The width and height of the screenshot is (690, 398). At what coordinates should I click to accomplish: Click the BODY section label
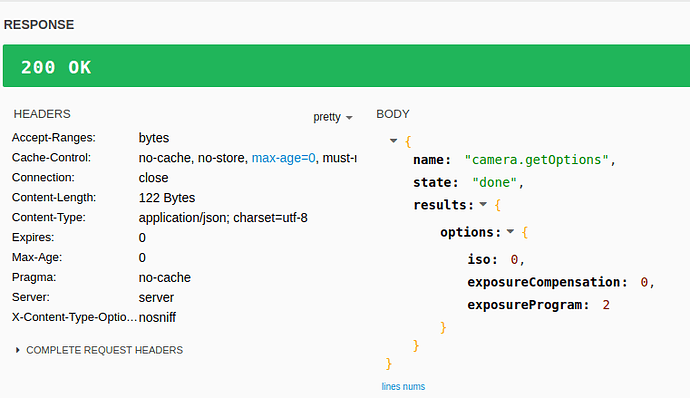[393, 114]
